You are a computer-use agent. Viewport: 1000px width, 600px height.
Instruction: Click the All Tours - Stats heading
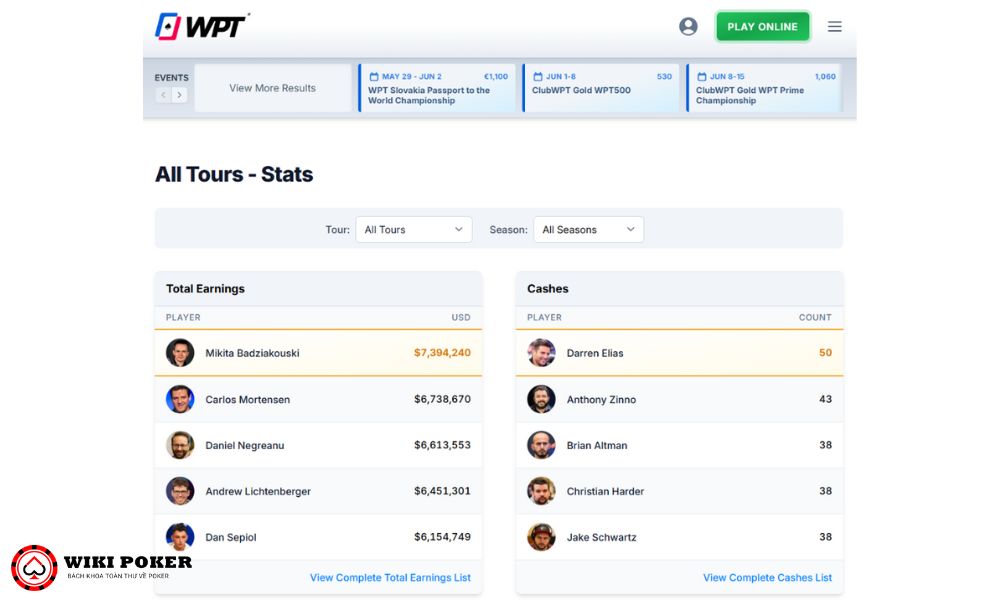pyautogui.click(x=234, y=174)
